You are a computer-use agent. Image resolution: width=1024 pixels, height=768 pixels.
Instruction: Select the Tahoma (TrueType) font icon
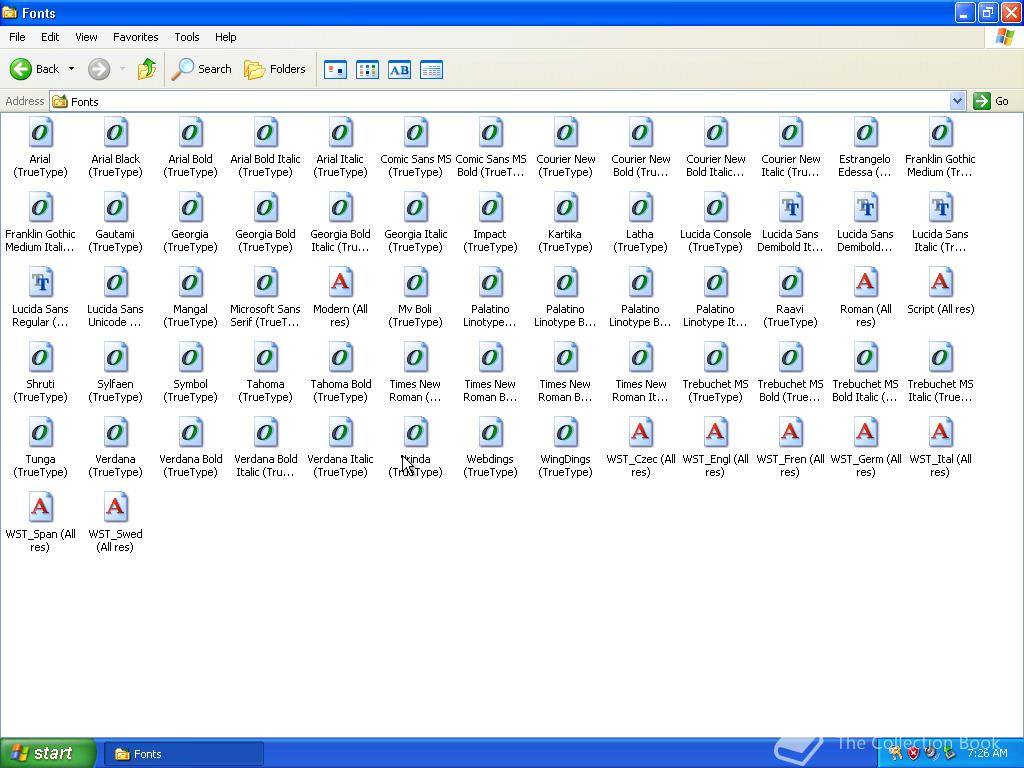(x=265, y=358)
